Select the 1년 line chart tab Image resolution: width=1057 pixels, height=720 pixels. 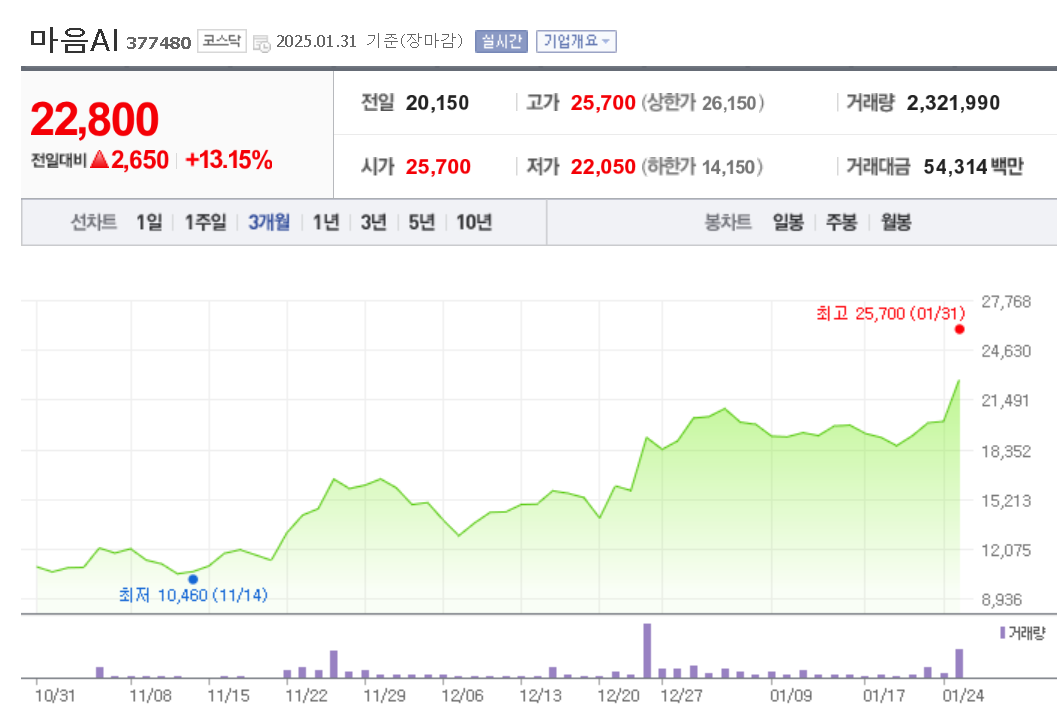[x=326, y=222]
